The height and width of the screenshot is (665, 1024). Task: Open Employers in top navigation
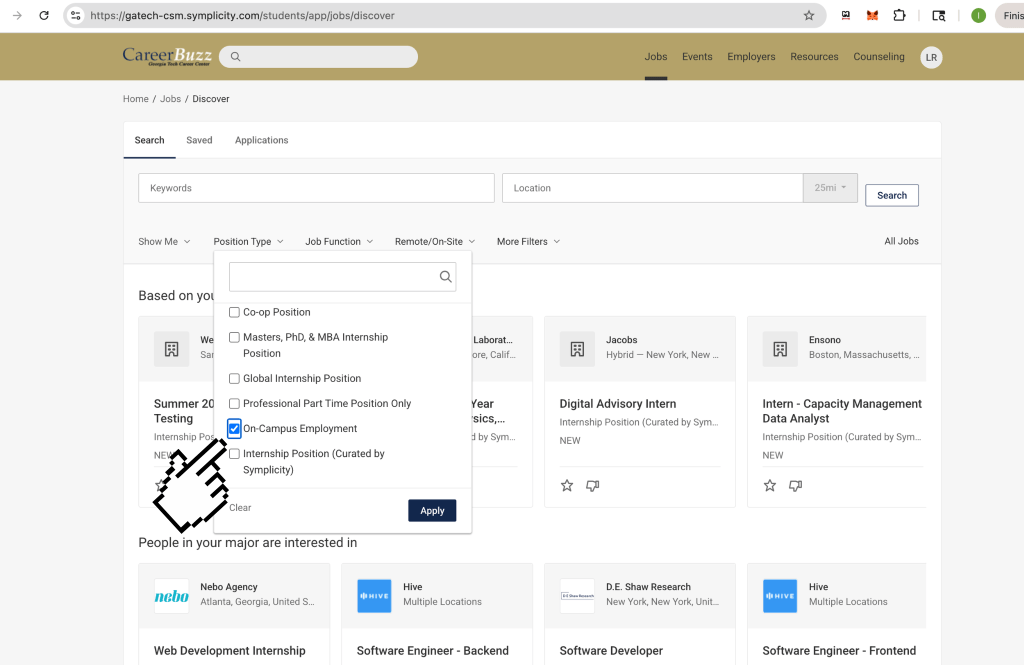751,57
